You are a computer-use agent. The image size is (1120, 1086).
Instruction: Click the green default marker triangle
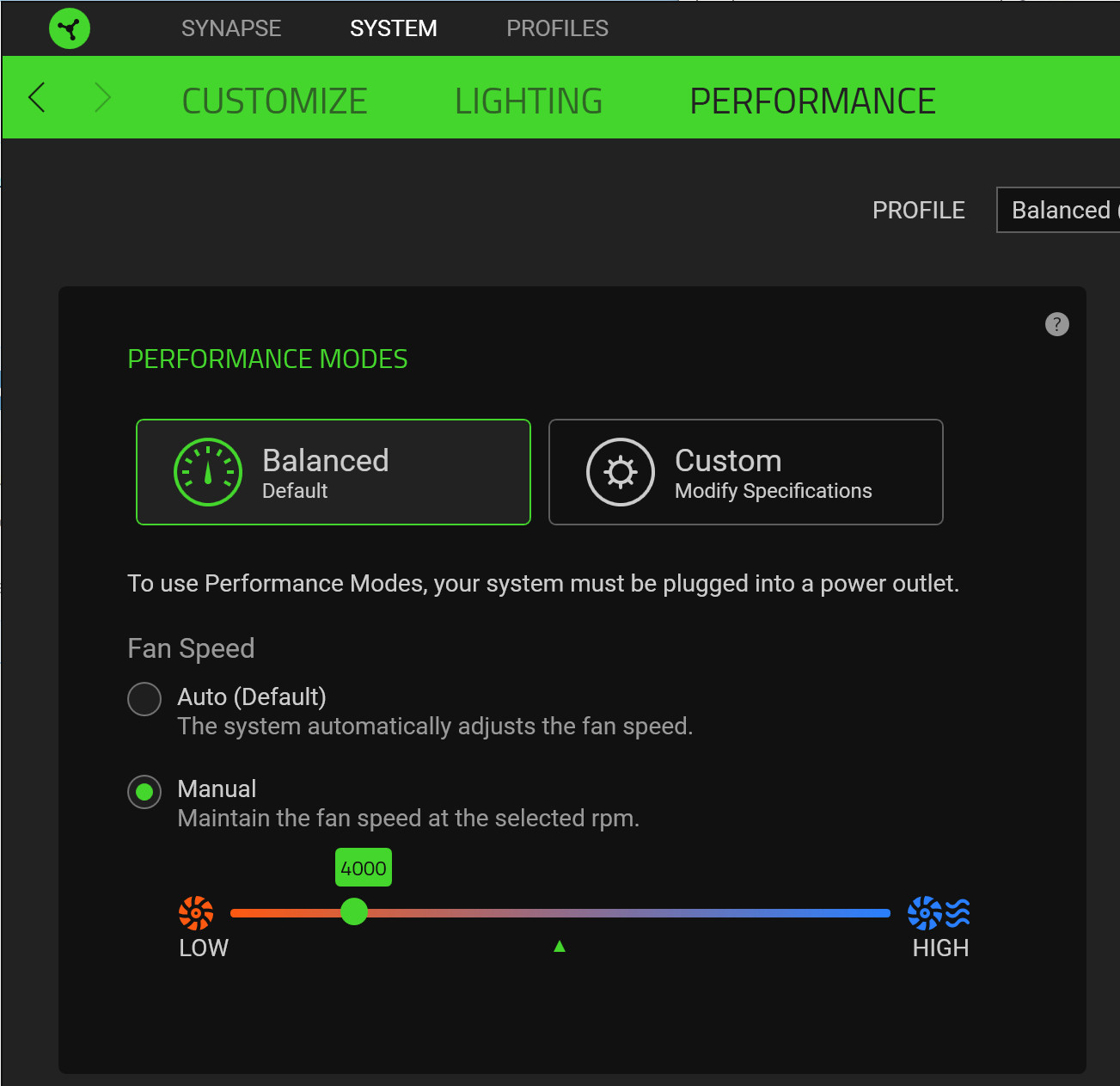click(x=560, y=946)
